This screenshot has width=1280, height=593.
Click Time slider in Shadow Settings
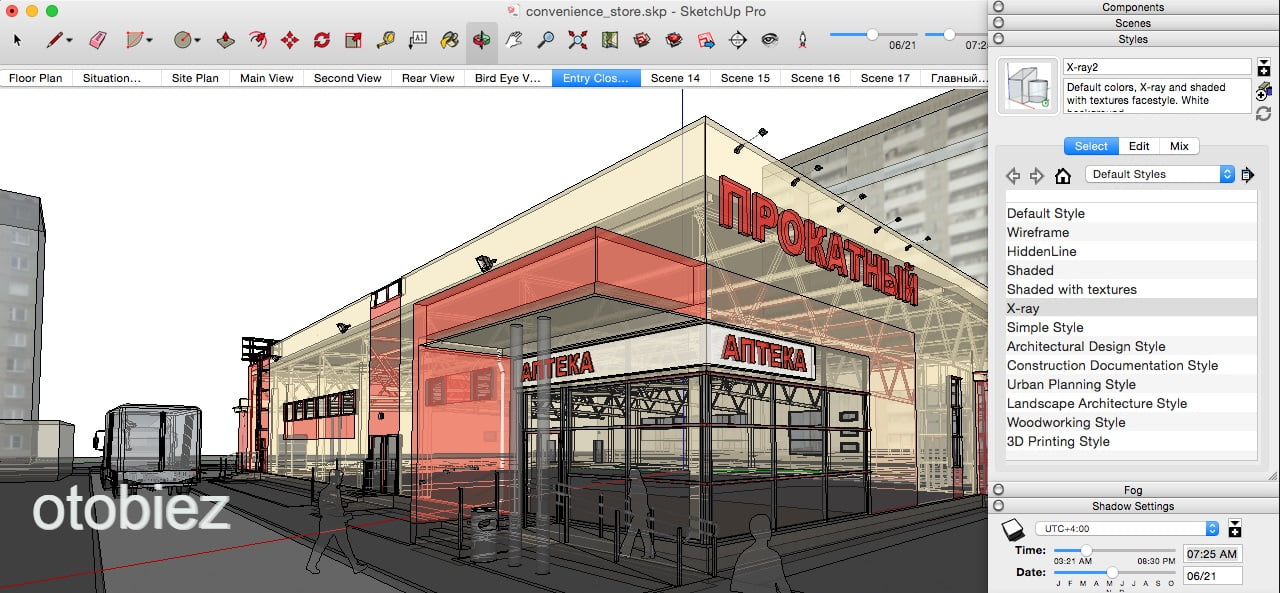tap(1115, 550)
